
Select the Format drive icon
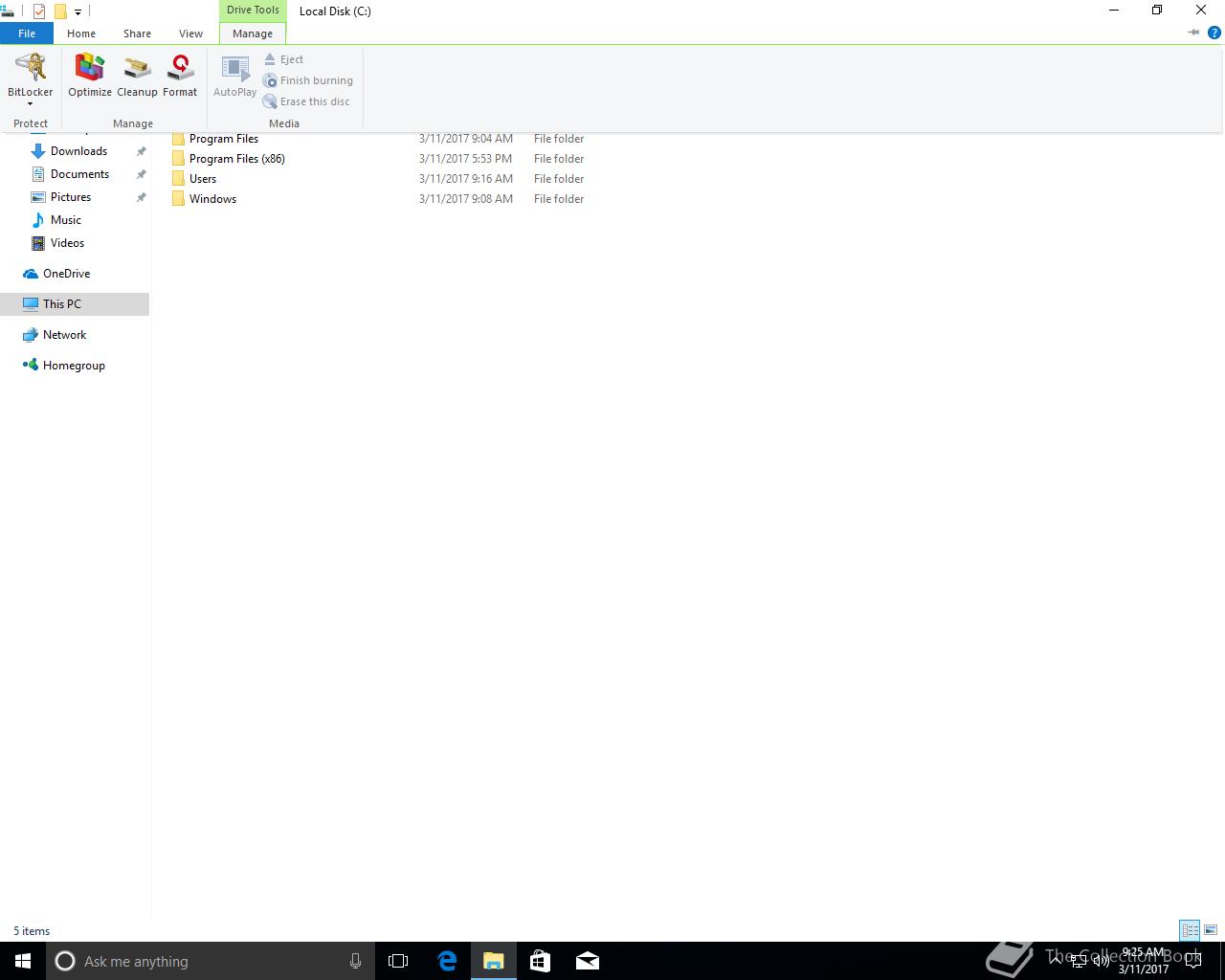point(180,76)
